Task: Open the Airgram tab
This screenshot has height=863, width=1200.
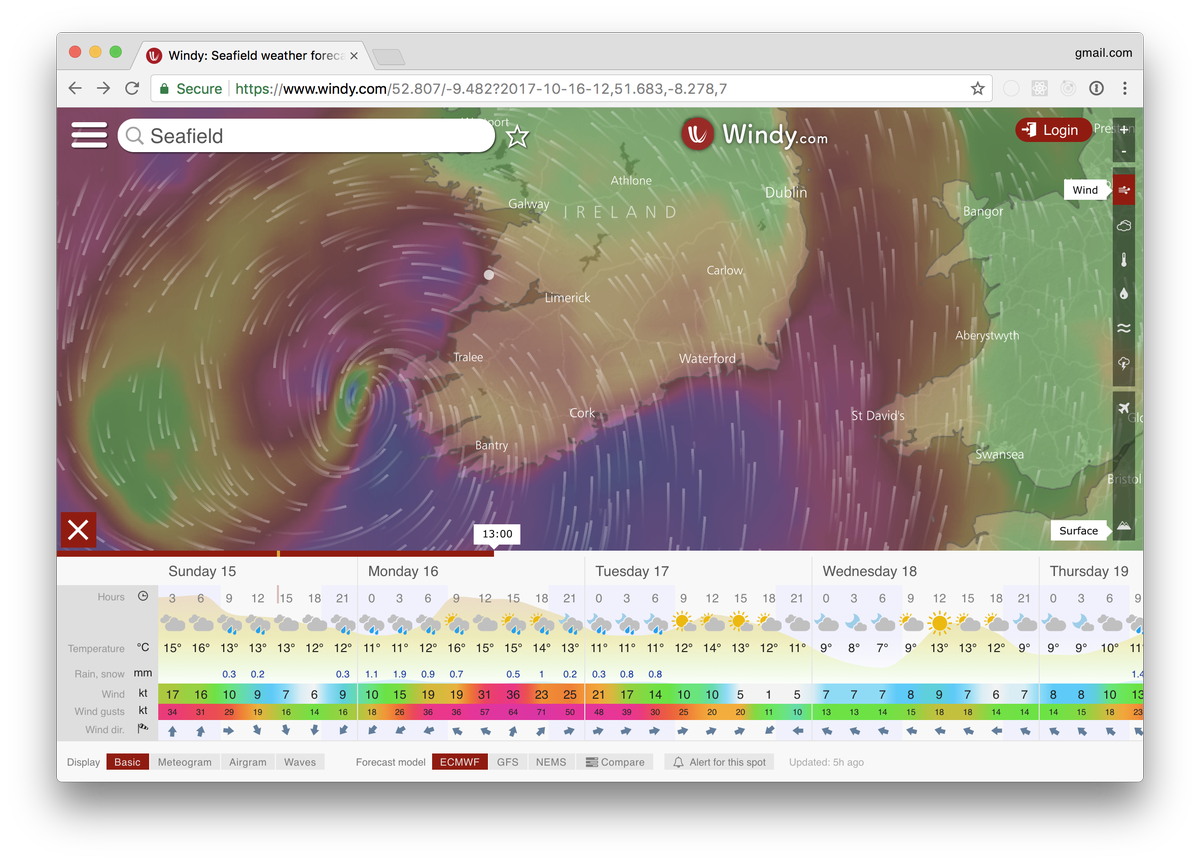Action: [x=247, y=761]
